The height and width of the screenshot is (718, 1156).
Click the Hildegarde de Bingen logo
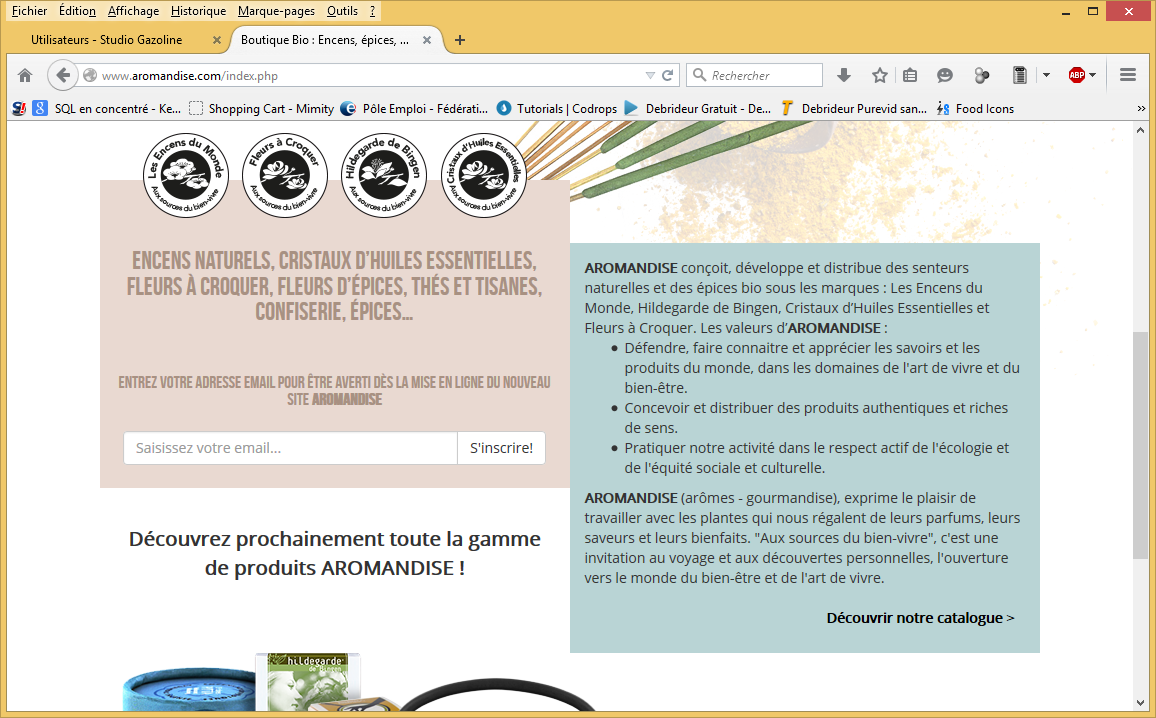tap(384, 175)
